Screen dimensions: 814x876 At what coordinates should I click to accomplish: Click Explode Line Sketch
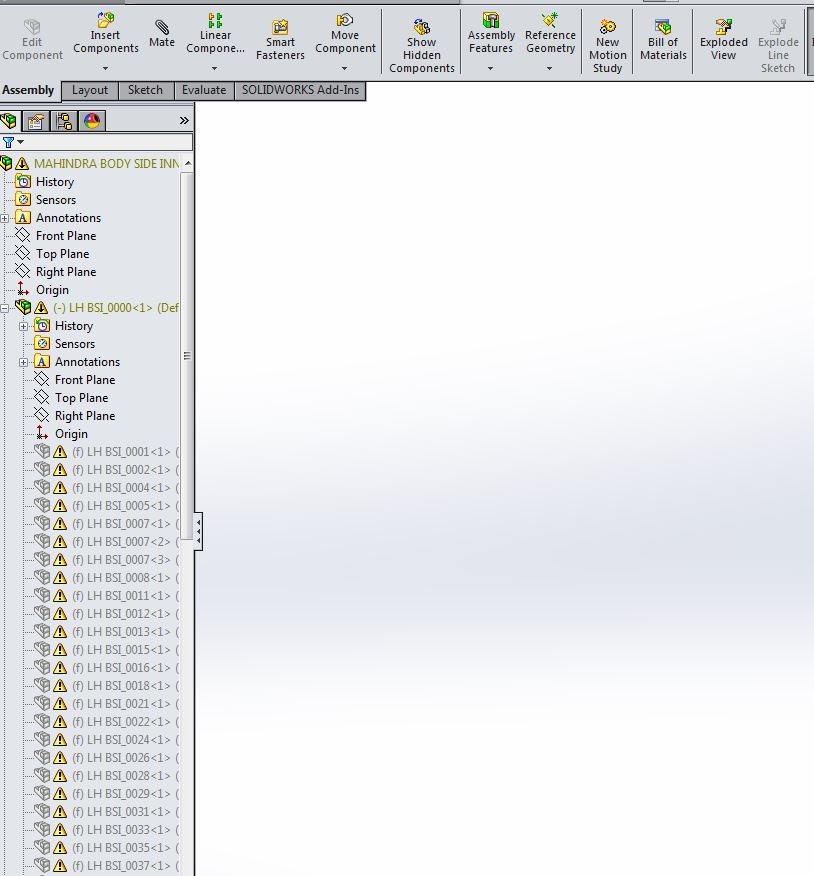pyautogui.click(x=778, y=47)
